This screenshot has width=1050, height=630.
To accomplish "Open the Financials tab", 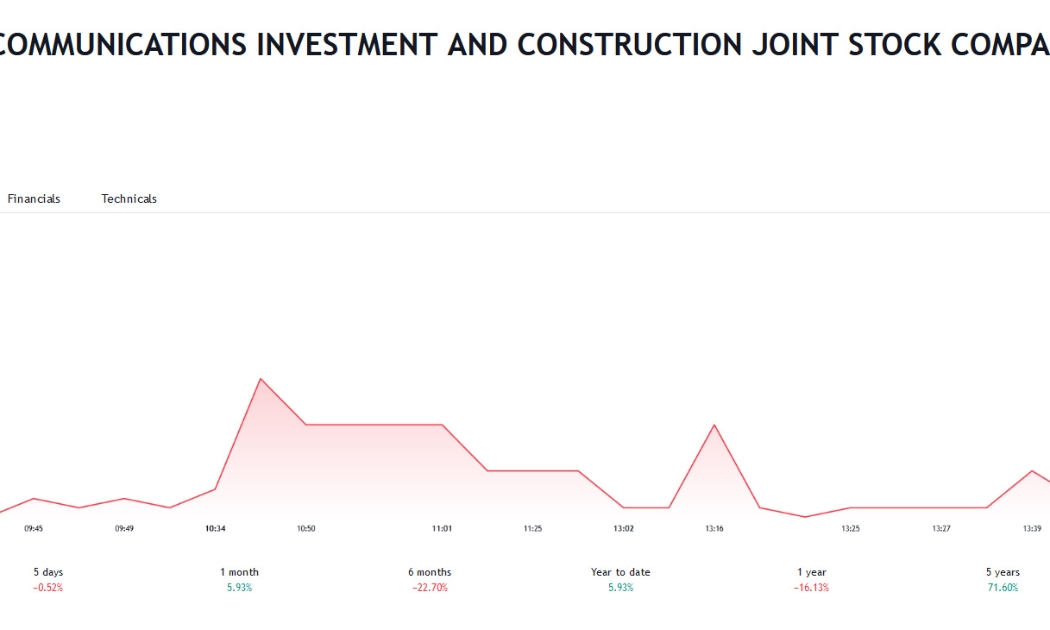I will tap(33, 199).
